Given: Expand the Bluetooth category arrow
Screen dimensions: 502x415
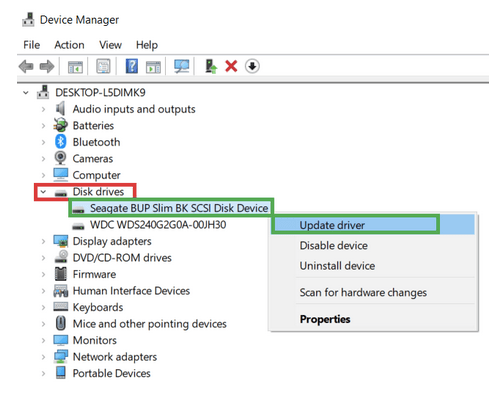Looking at the screenshot, I should (43, 142).
